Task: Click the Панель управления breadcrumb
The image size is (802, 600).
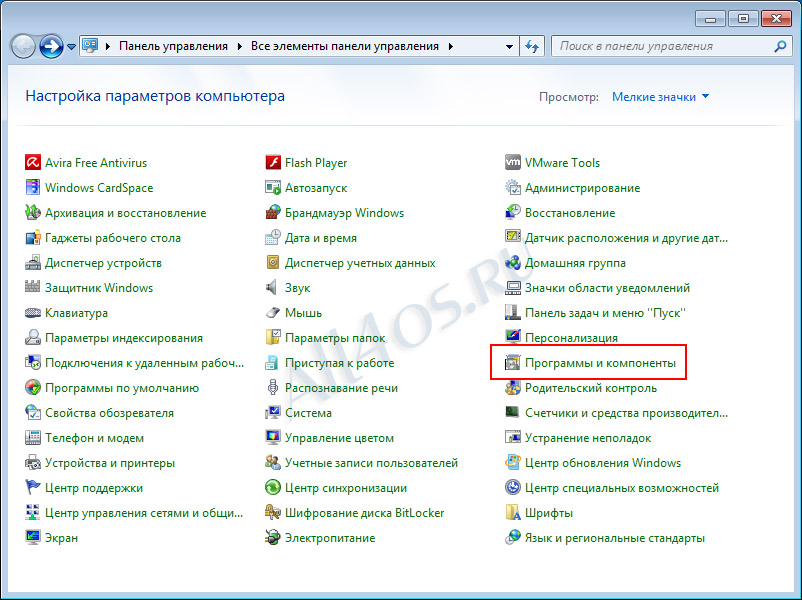Action: coord(173,47)
